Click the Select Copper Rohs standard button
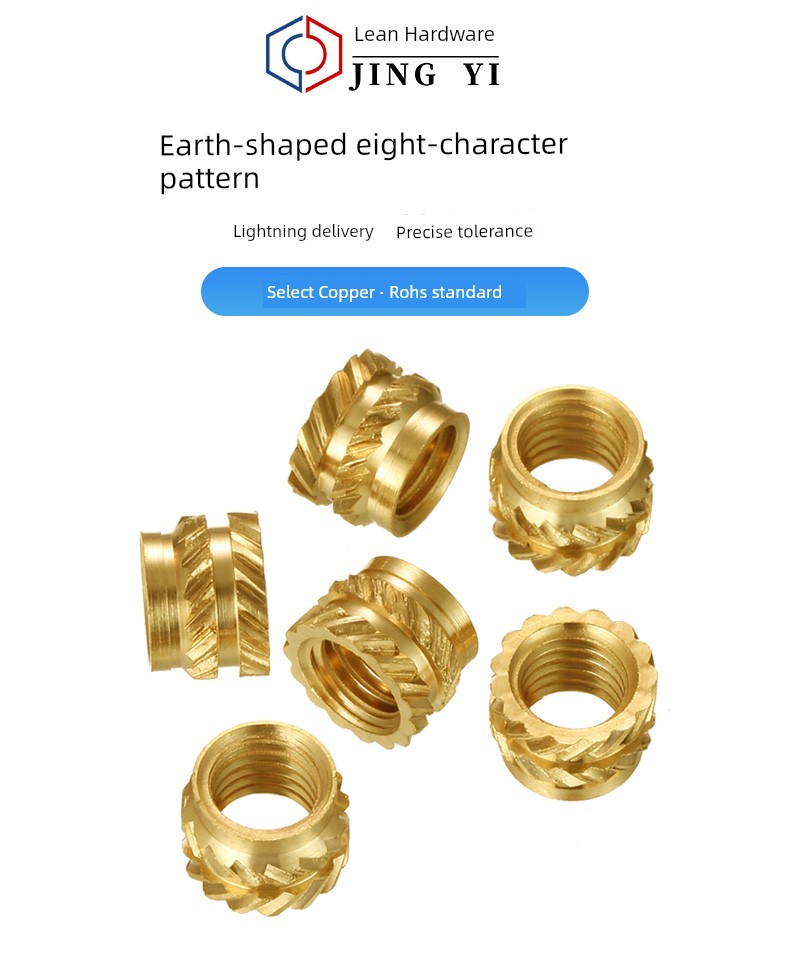The image size is (790, 954). coord(394,291)
